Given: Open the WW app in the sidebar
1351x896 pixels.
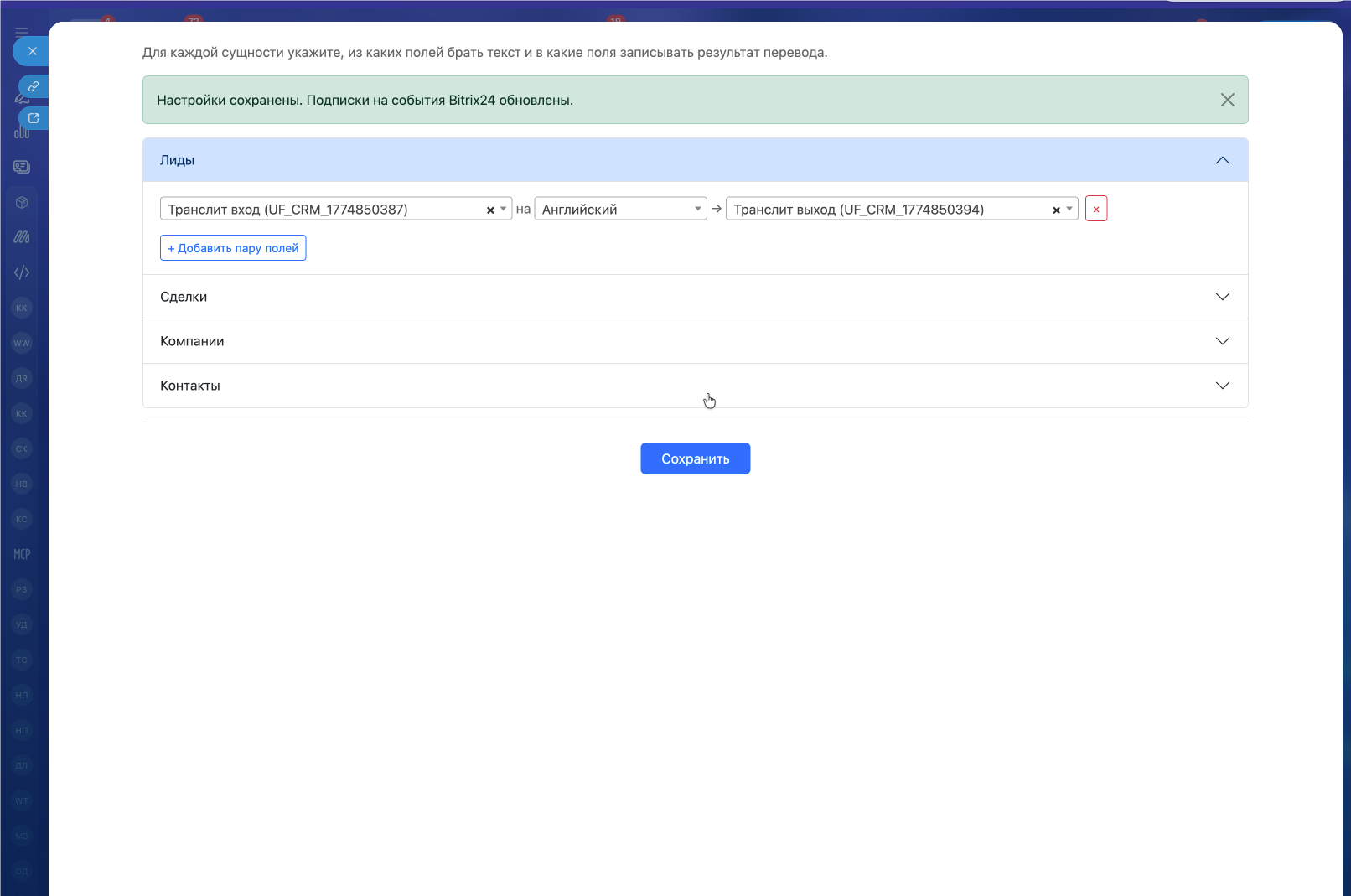Looking at the screenshot, I should [22, 343].
